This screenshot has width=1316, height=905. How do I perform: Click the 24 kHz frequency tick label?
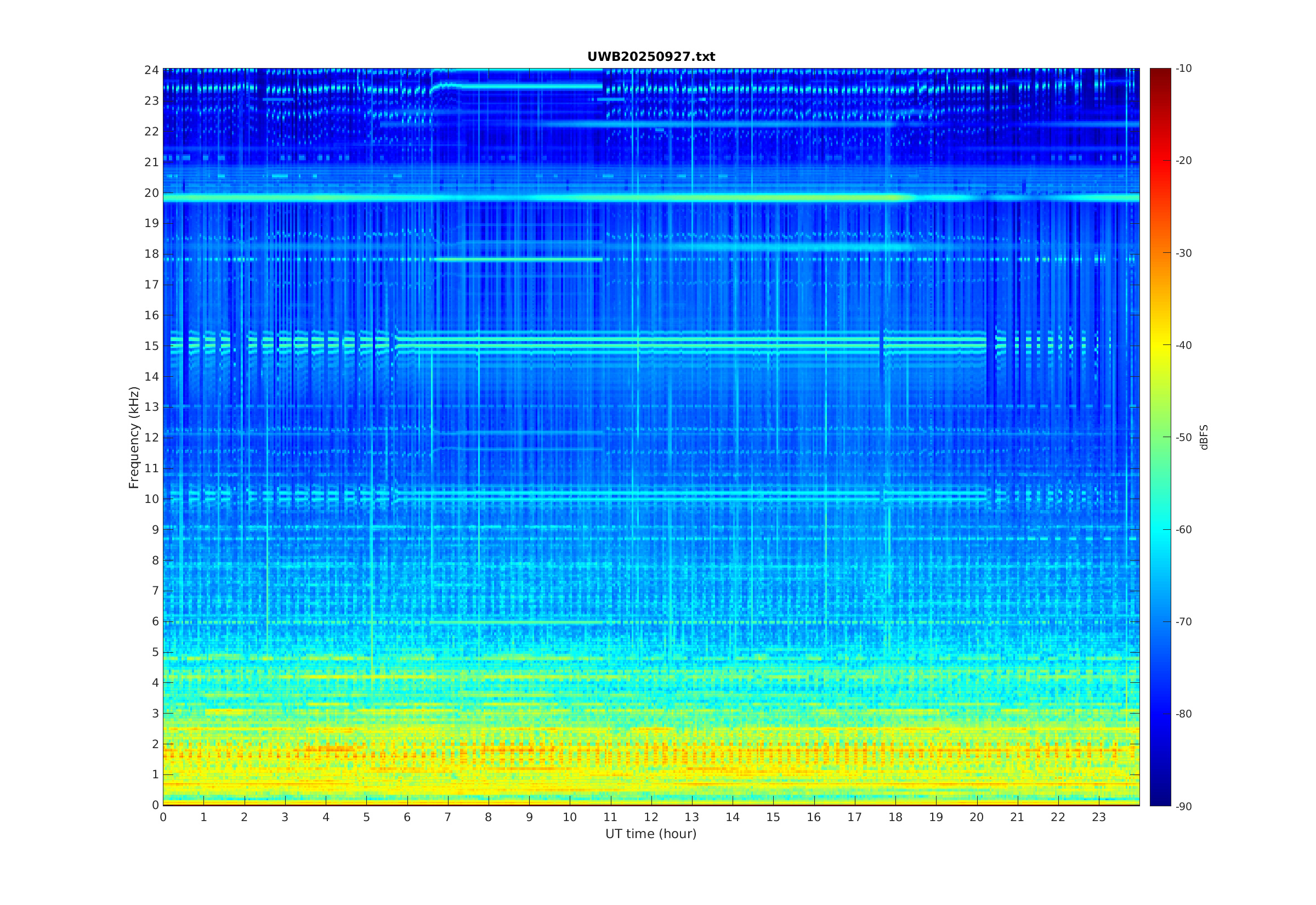[151, 70]
